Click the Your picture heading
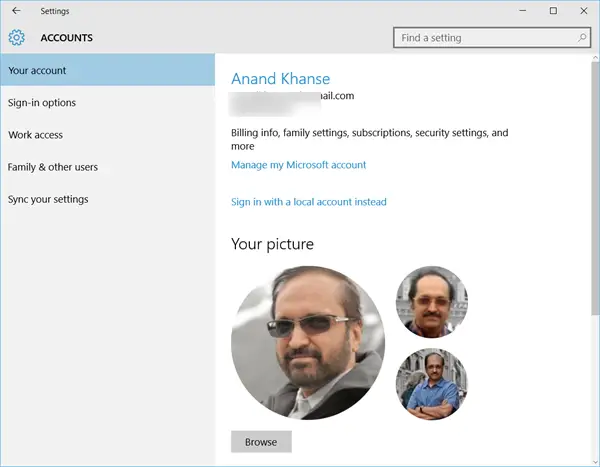The image size is (600, 467). click(x=272, y=244)
